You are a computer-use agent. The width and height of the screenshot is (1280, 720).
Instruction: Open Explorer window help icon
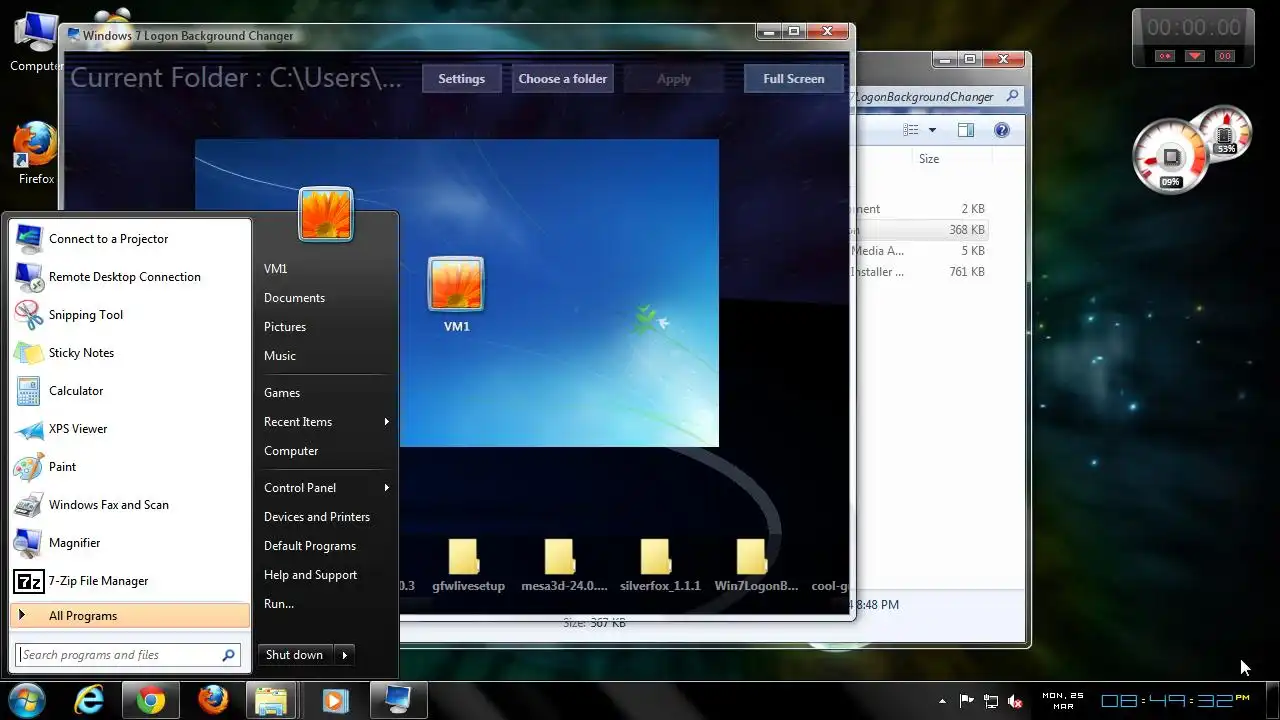(1001, 130)
